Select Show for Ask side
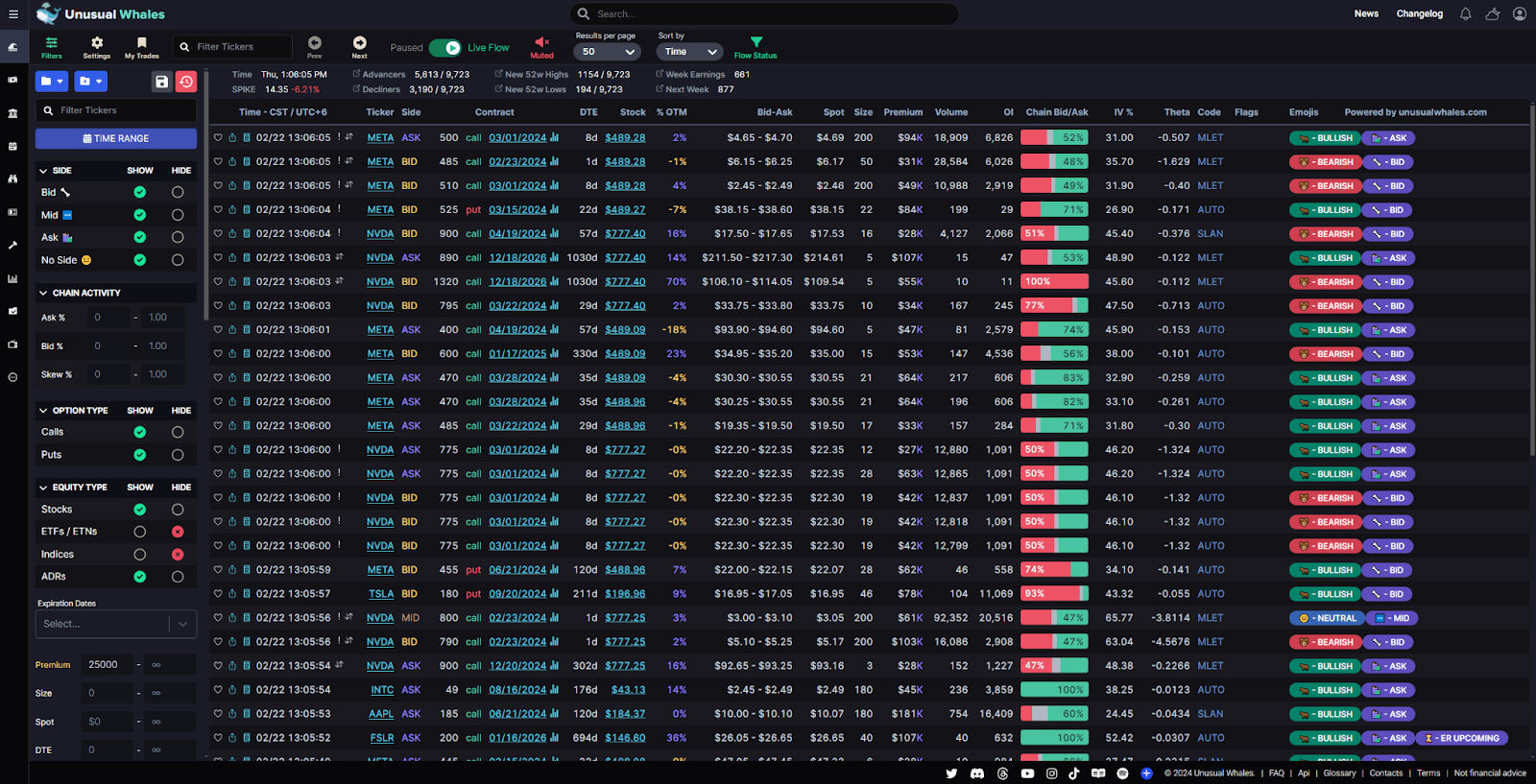The height and width of the screenshot is (784, 1536). tap(140, 237)
